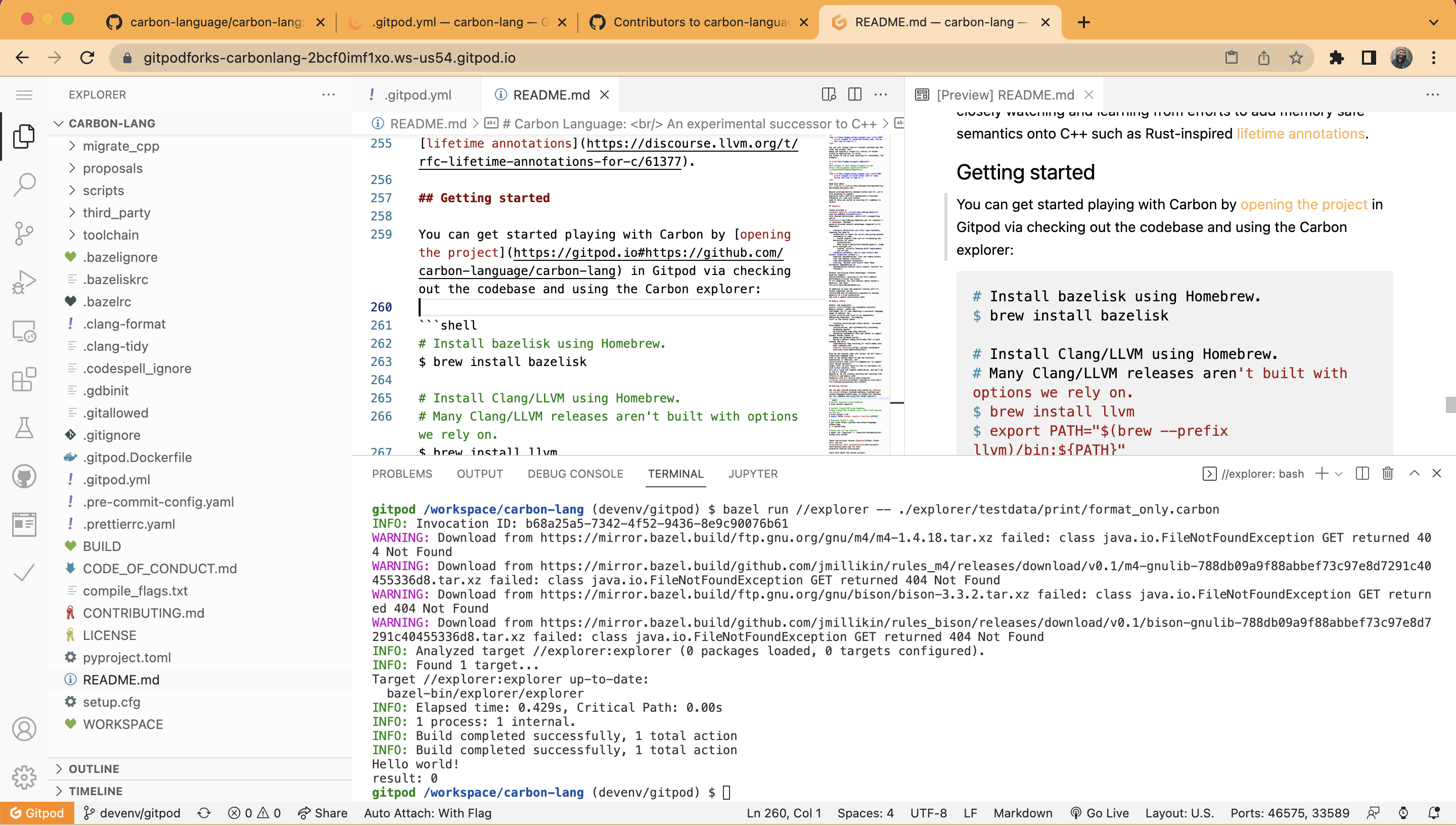Open the toolchain folder in the explorer

[110, 235]
